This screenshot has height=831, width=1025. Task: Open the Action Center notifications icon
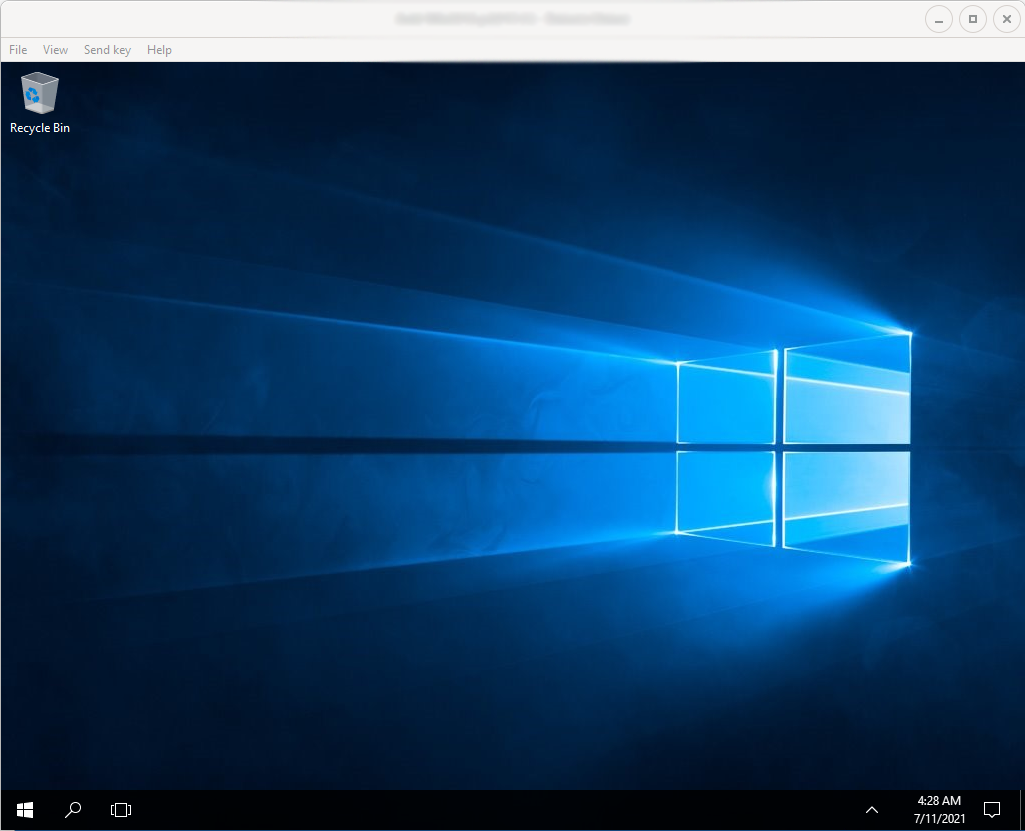click(992, 810)
